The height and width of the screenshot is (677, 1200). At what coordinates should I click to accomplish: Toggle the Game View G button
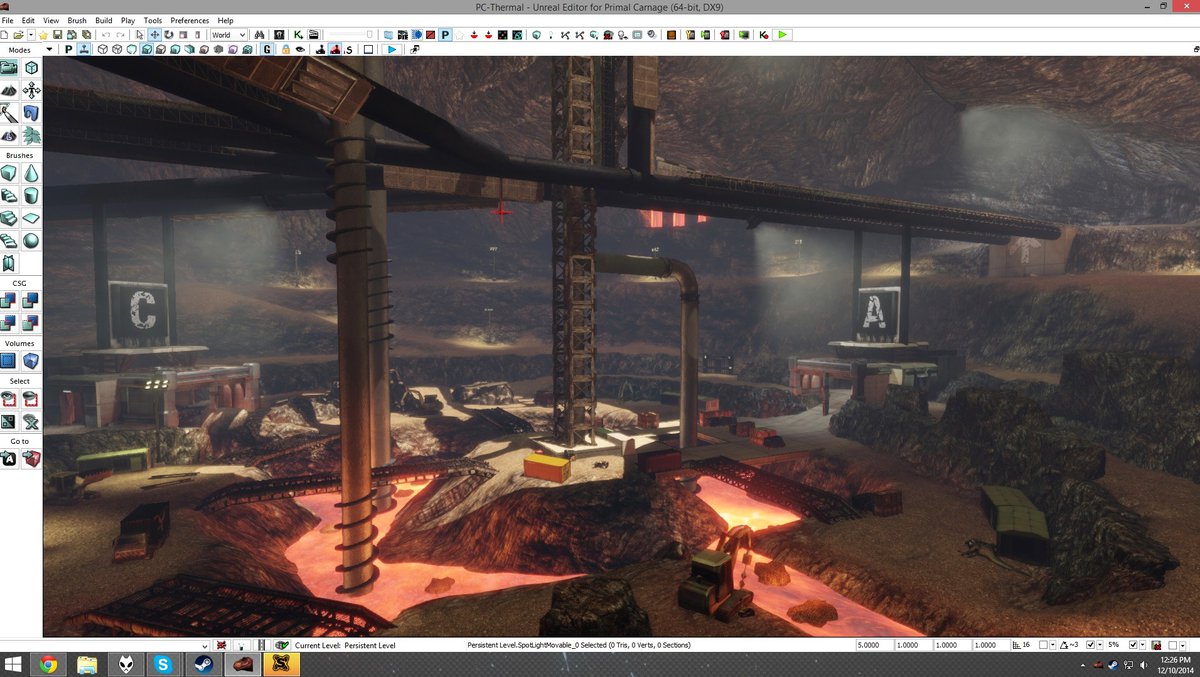(268, 49)
